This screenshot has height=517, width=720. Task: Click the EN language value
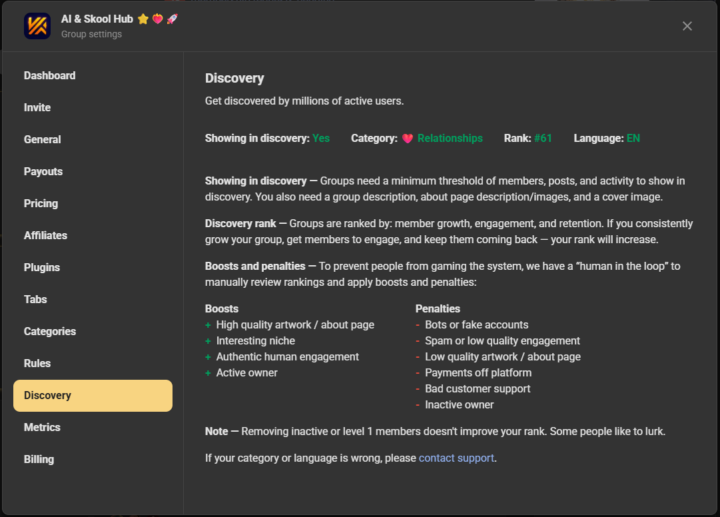(633, 138)
